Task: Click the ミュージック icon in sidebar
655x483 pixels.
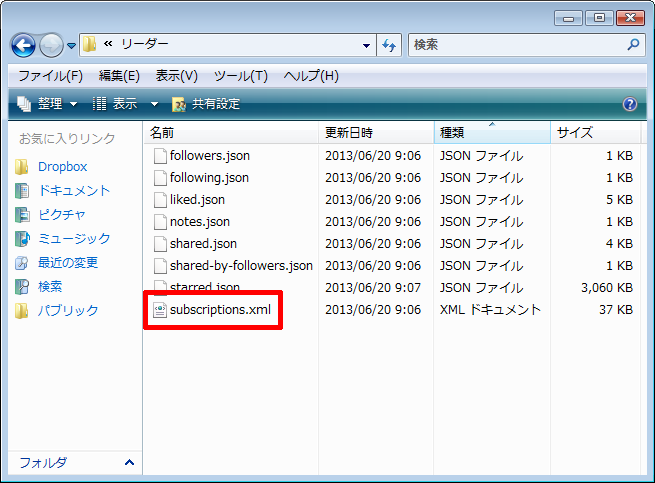Action: tap(22, 239)
